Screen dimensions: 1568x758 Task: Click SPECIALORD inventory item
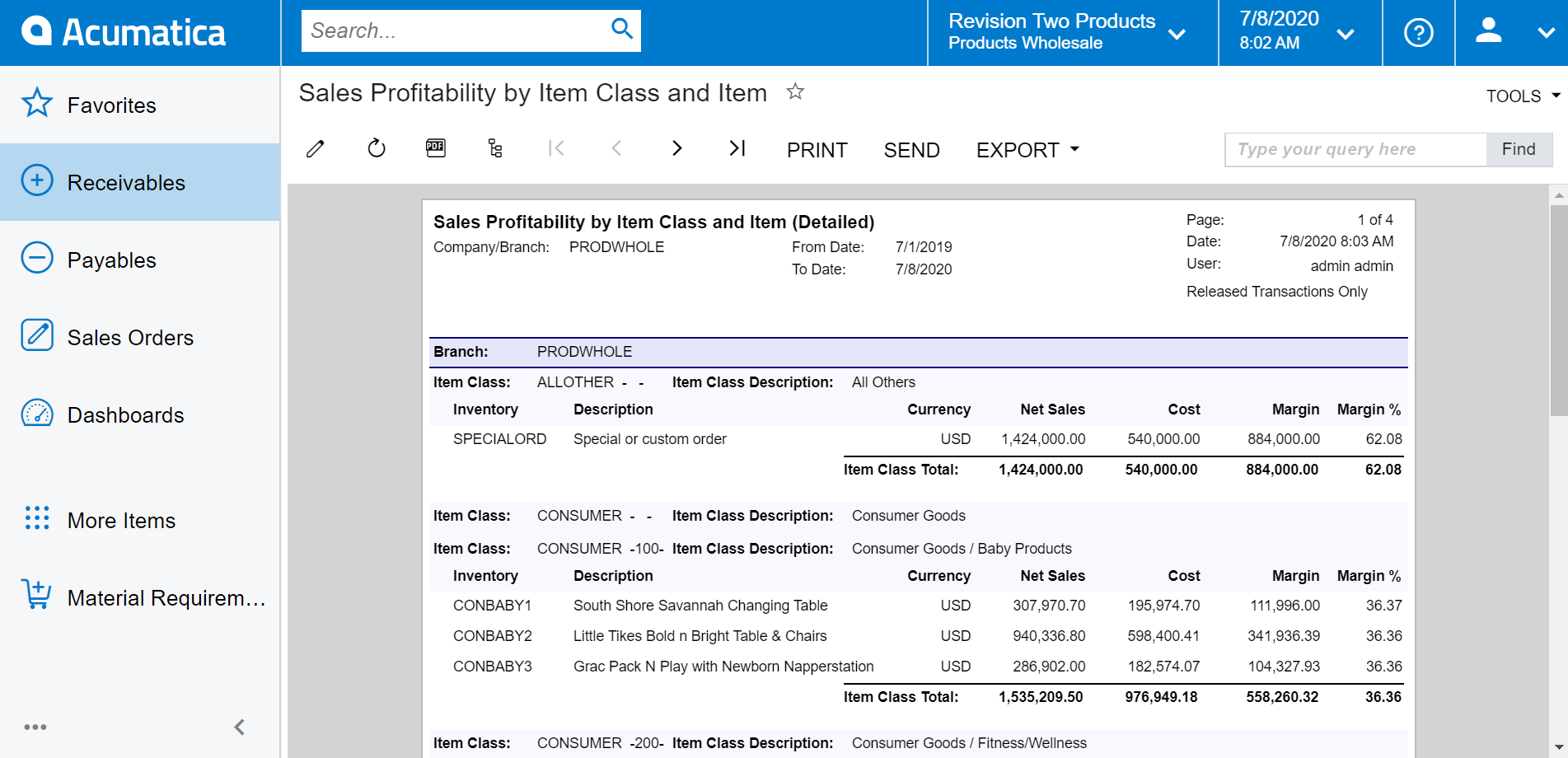(x=499, y=439)
